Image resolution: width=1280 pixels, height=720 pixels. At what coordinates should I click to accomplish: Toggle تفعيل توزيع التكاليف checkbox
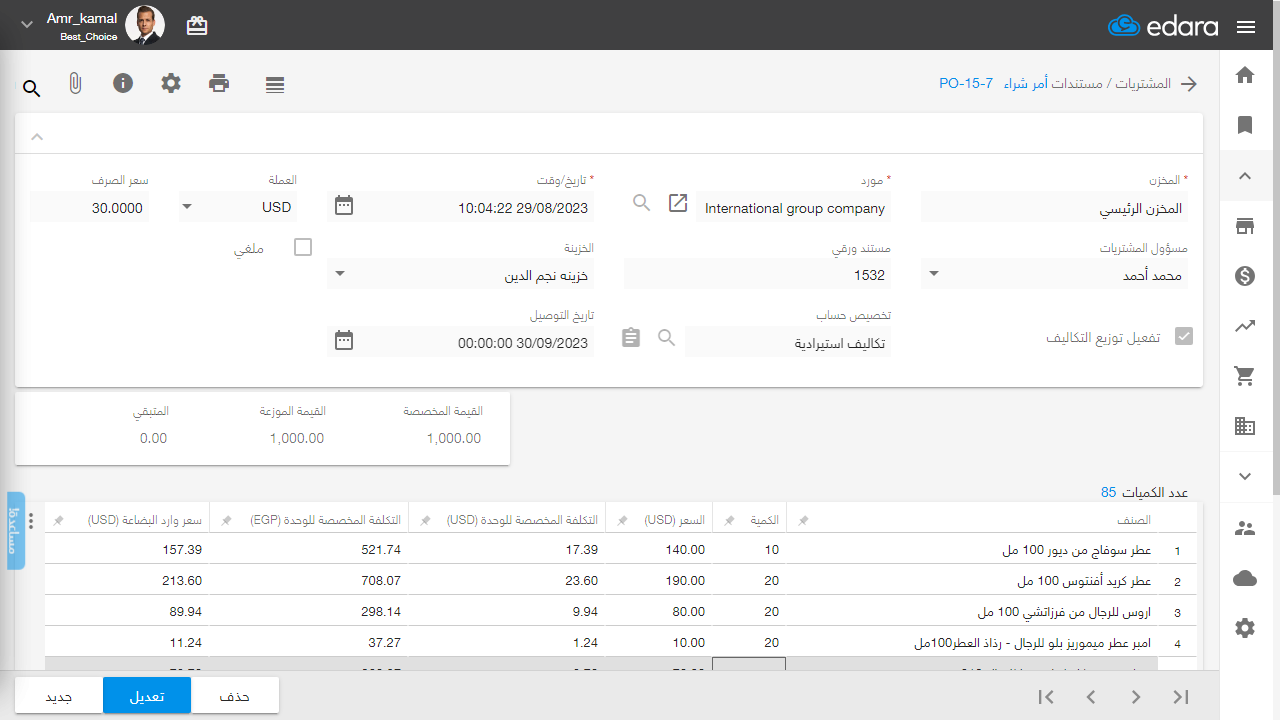click(x=1184, y=337)
